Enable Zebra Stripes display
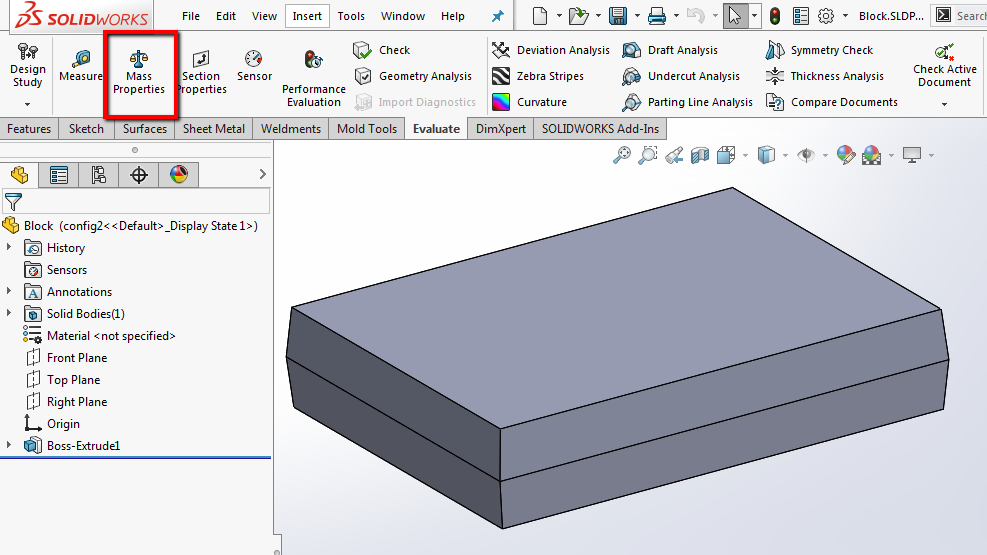Screen dimensions: 987x555 [x=538, y=76]
